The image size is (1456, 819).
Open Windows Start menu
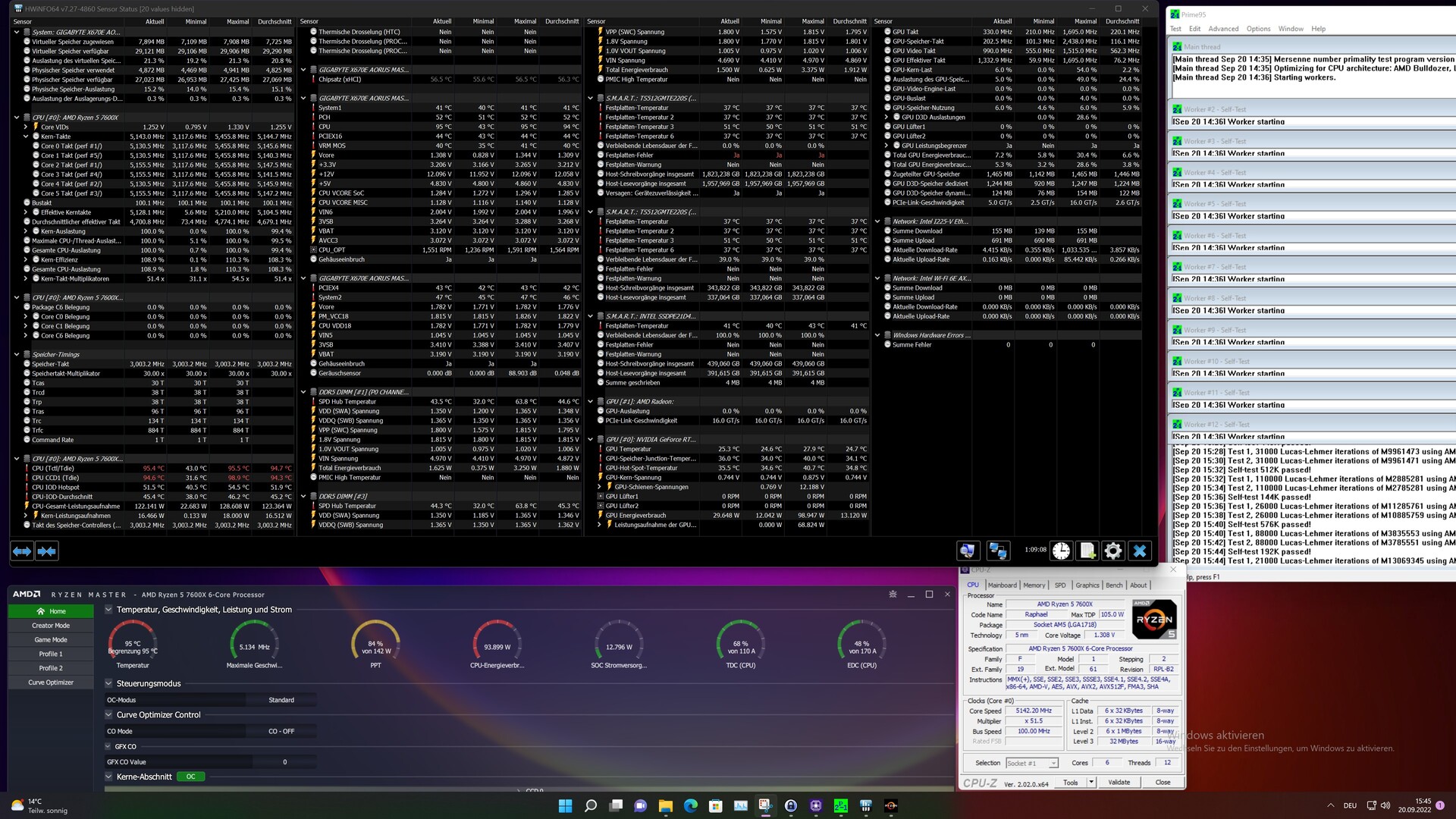coord(566,805)
